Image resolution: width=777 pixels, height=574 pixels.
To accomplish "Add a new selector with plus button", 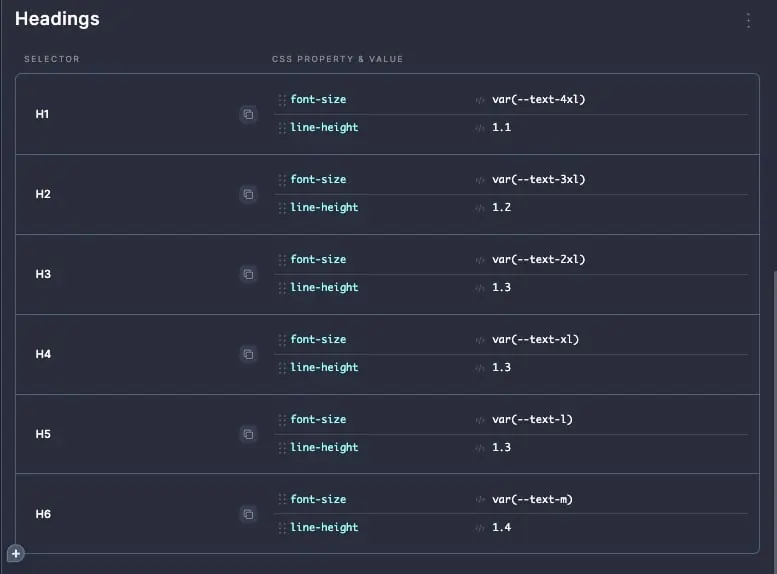I will tap(16, 553).
